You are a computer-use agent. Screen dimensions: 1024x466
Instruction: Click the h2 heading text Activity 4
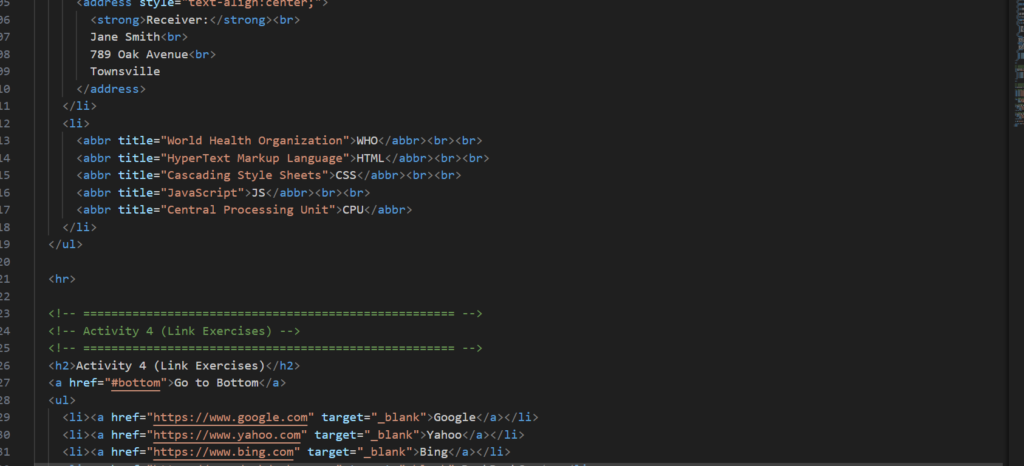pyautogui.click(x=169, y=366)
